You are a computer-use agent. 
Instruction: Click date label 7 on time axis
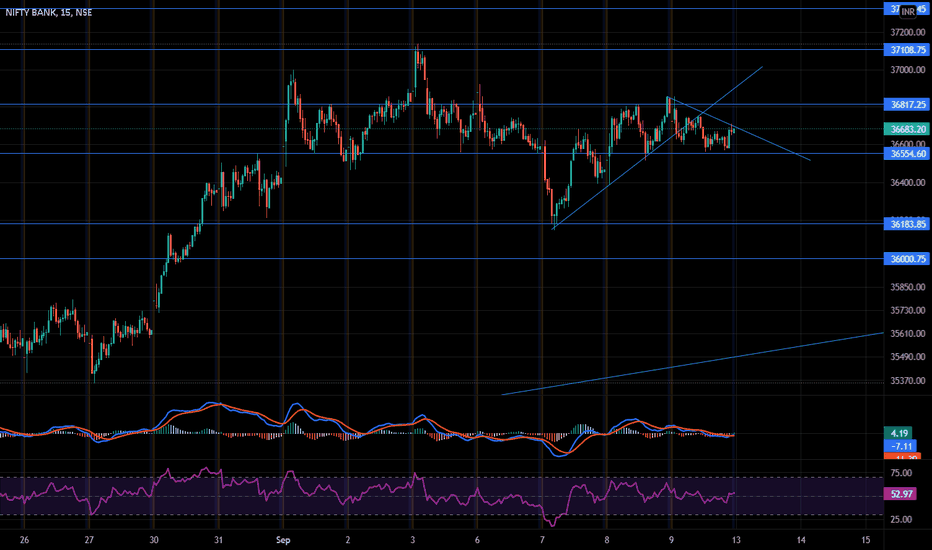(542, 540)
